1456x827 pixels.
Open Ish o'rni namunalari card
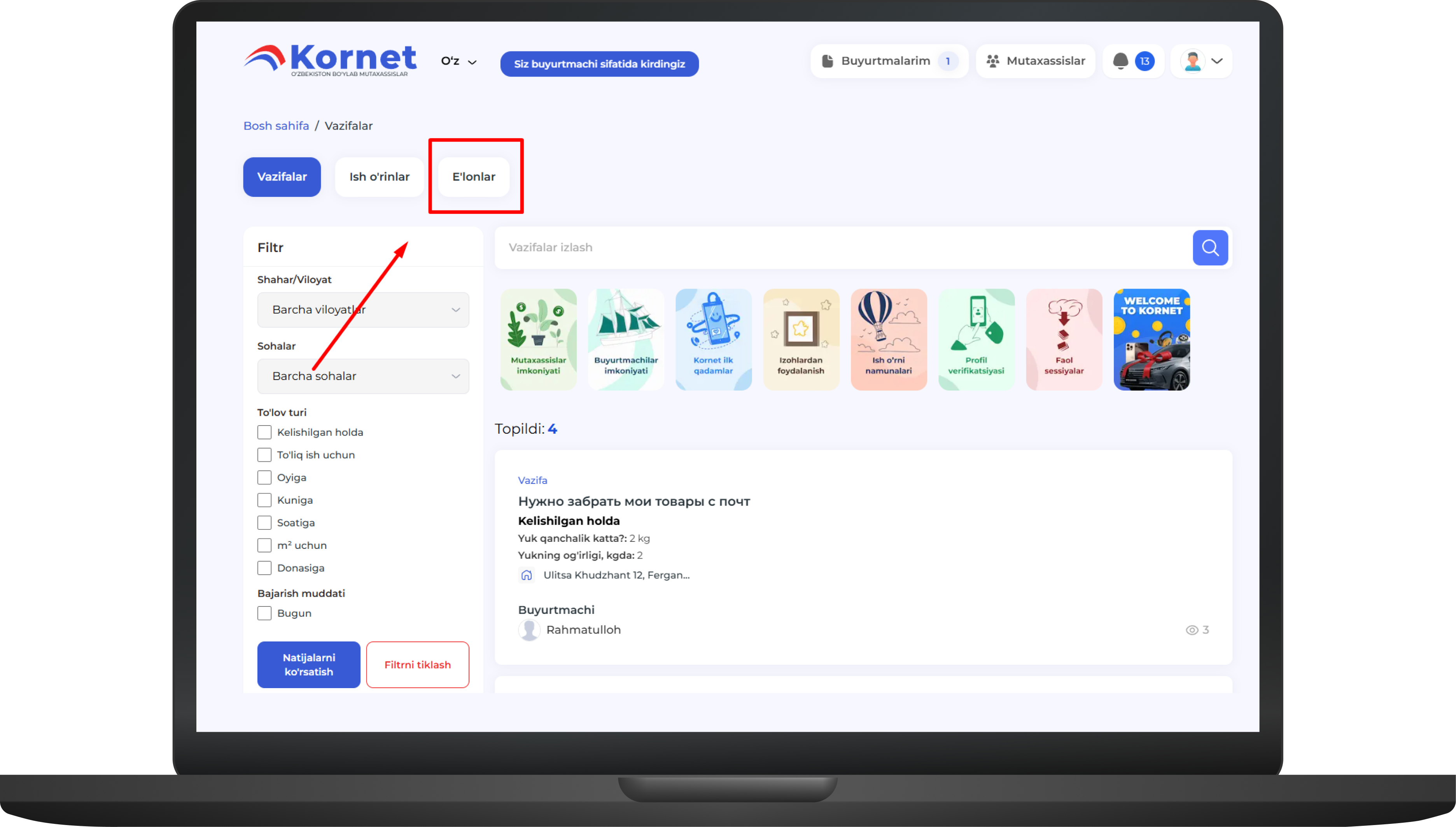(888, 339)
